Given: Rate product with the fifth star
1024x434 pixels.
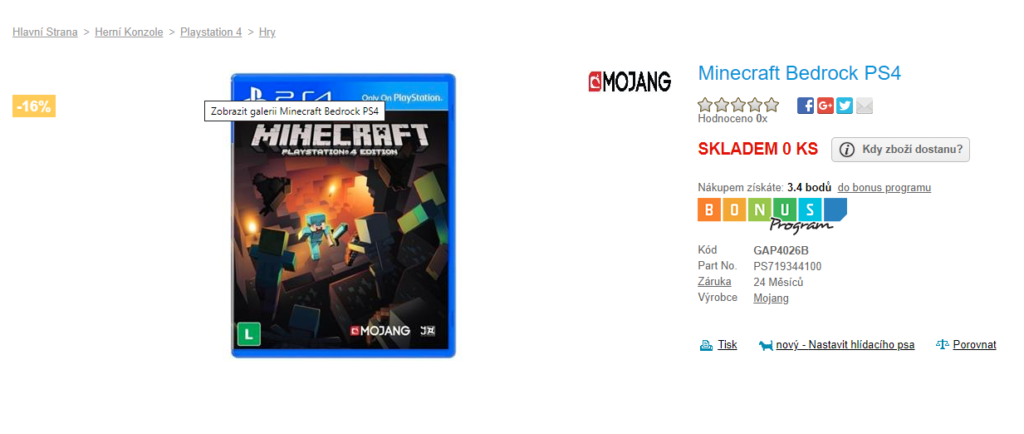Looking at the screenshot, I should (x=771, y=104).
